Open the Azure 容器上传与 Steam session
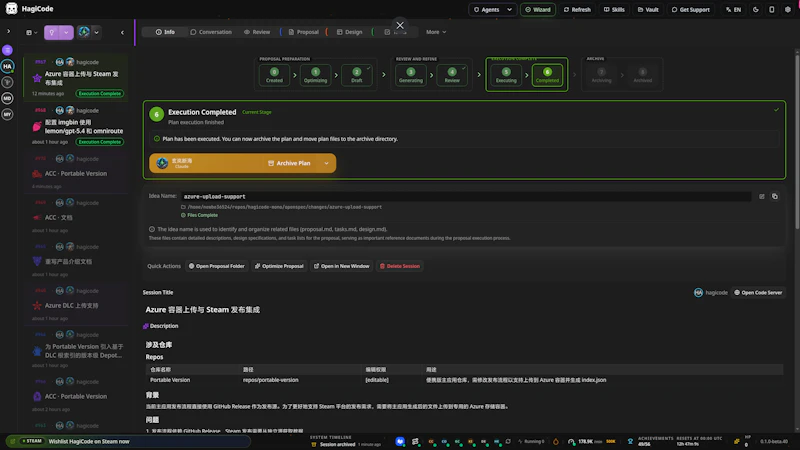The height and width of the screenshot is (450, 800). click(x=76, y=78)
